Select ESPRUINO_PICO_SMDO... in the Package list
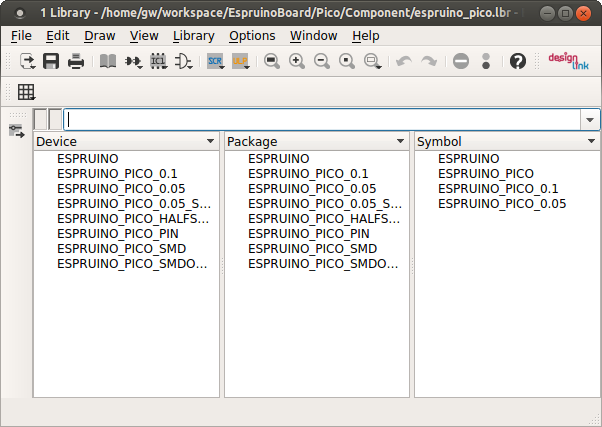Viewport: 602px width, 427px height. coord(323,263)
